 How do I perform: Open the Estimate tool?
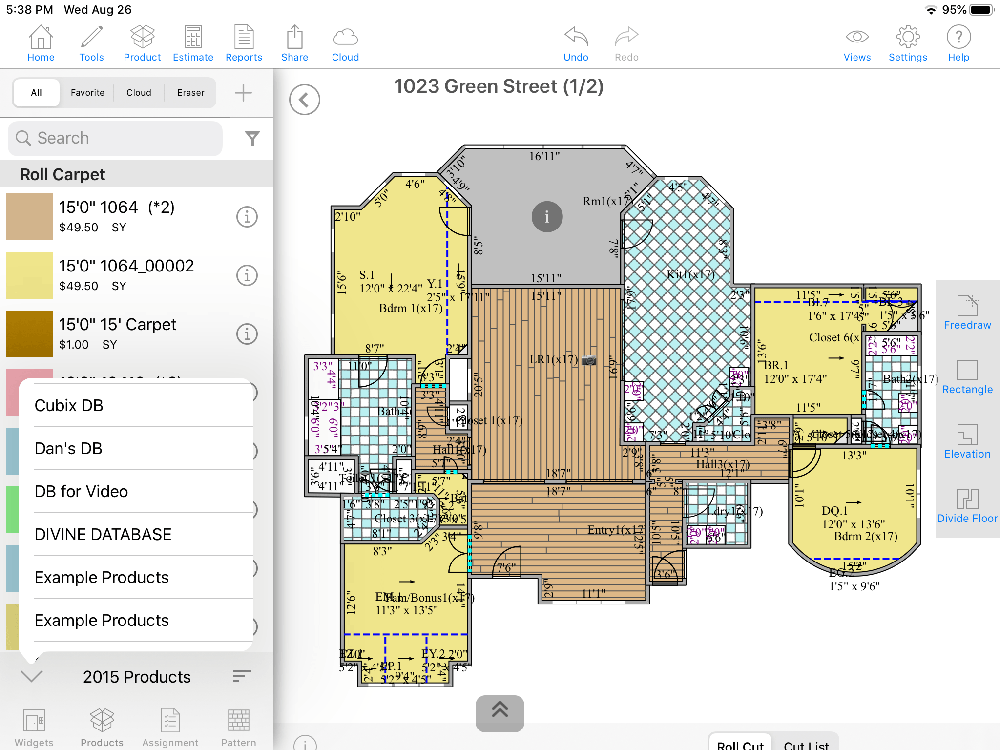tap(192, 42)
